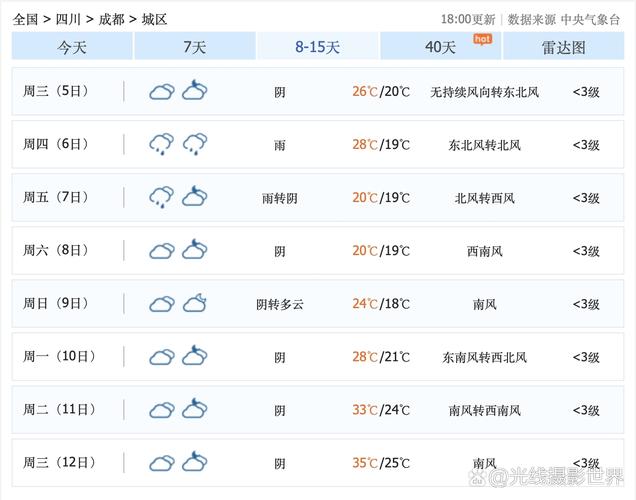Select the 周一（10日） date label

pos(59,356)
